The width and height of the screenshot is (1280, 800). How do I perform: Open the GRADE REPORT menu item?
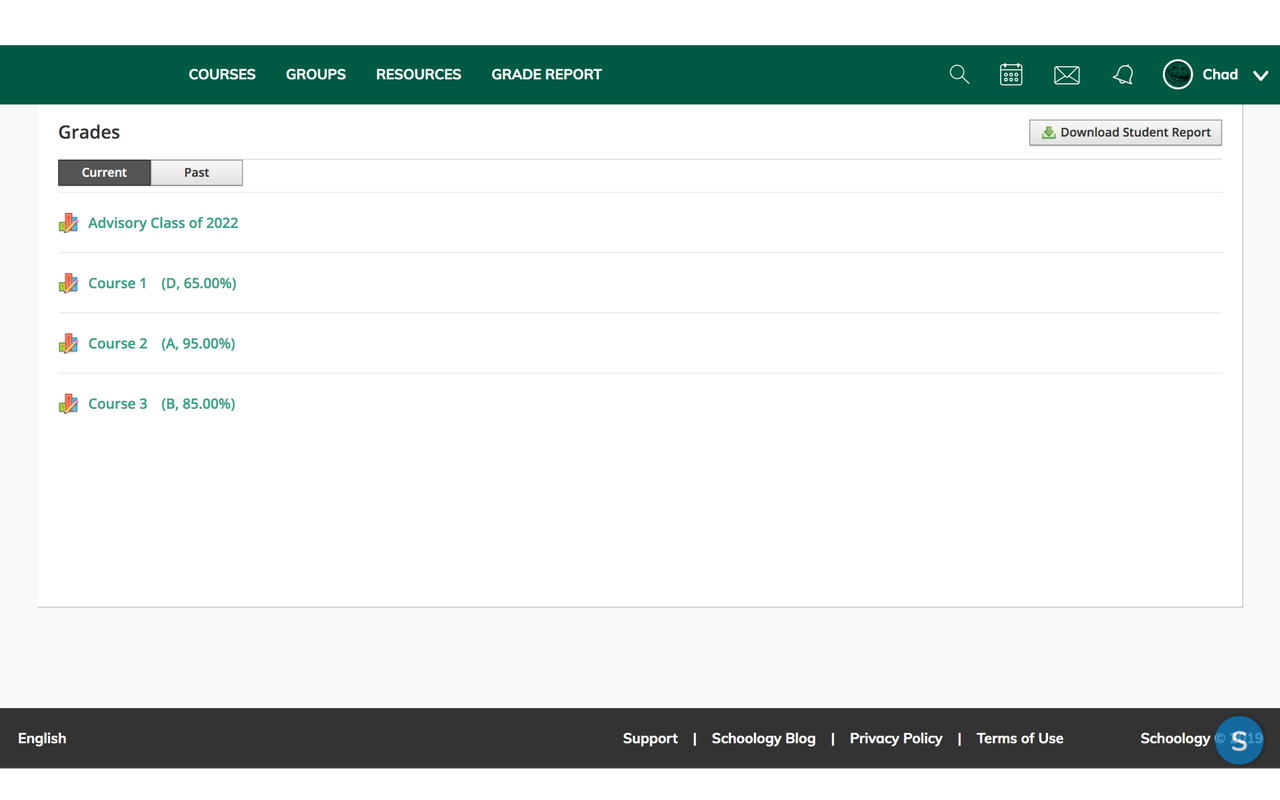(x=546, y=74)
